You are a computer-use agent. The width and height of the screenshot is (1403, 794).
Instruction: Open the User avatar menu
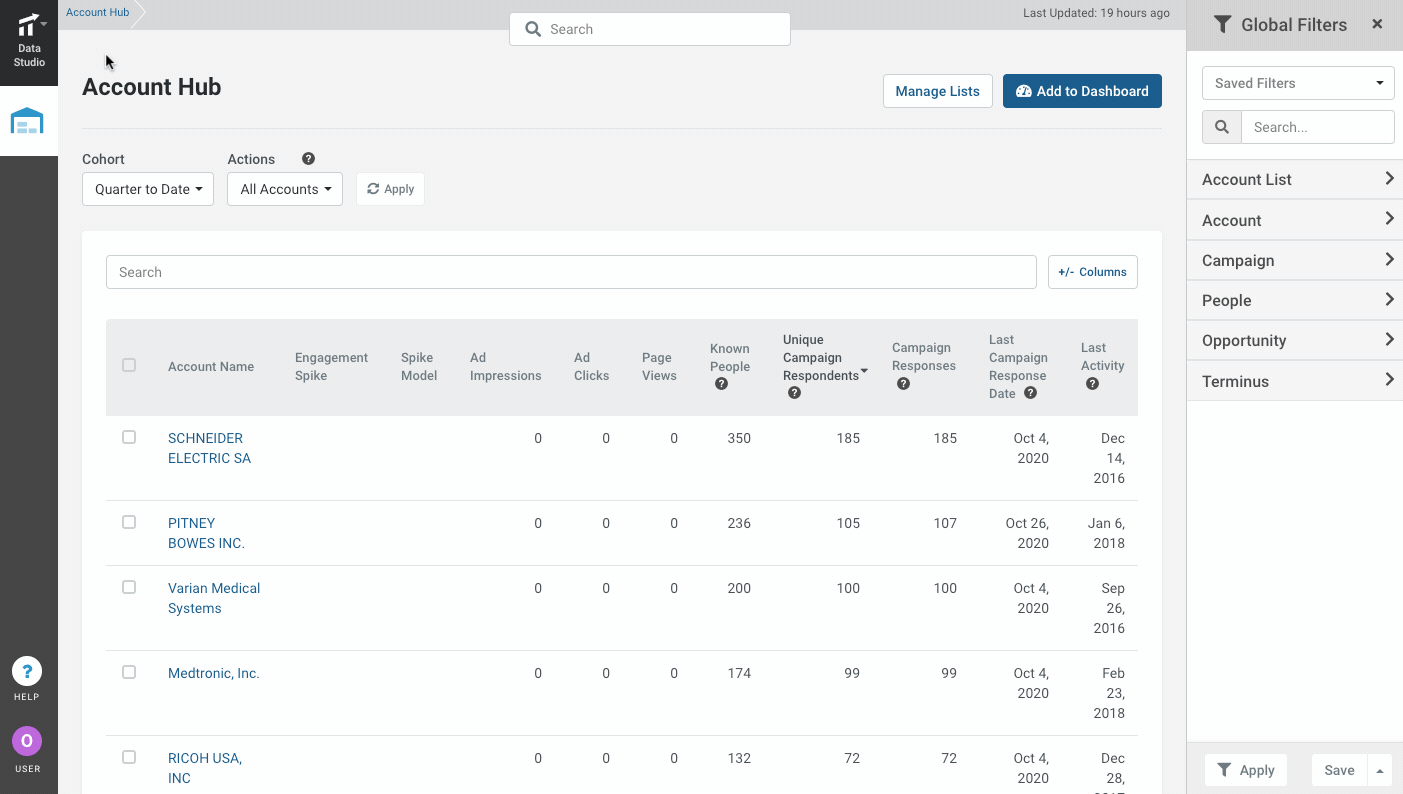(27, 741)
